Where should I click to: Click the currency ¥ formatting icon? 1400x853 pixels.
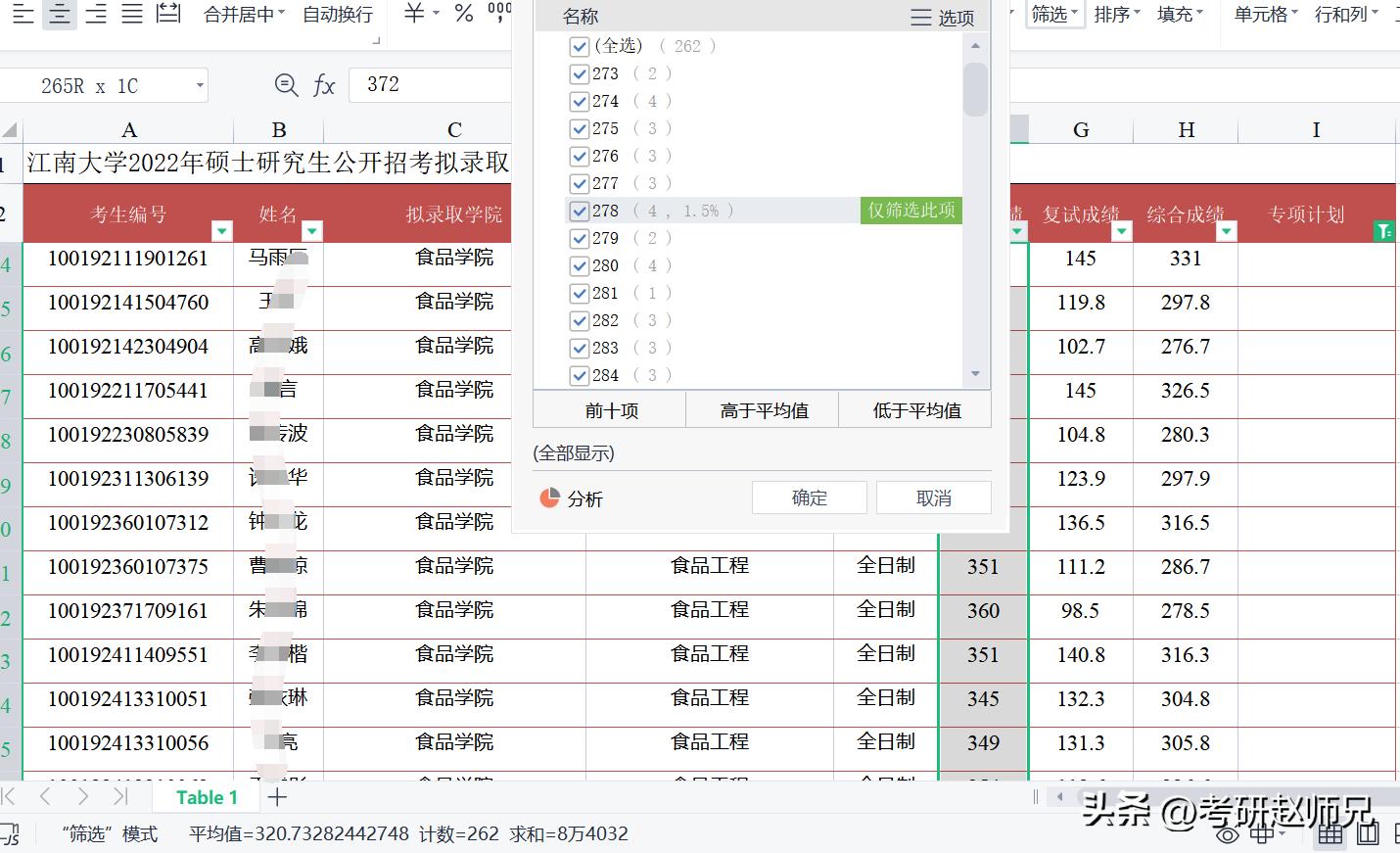click(412, 15)
